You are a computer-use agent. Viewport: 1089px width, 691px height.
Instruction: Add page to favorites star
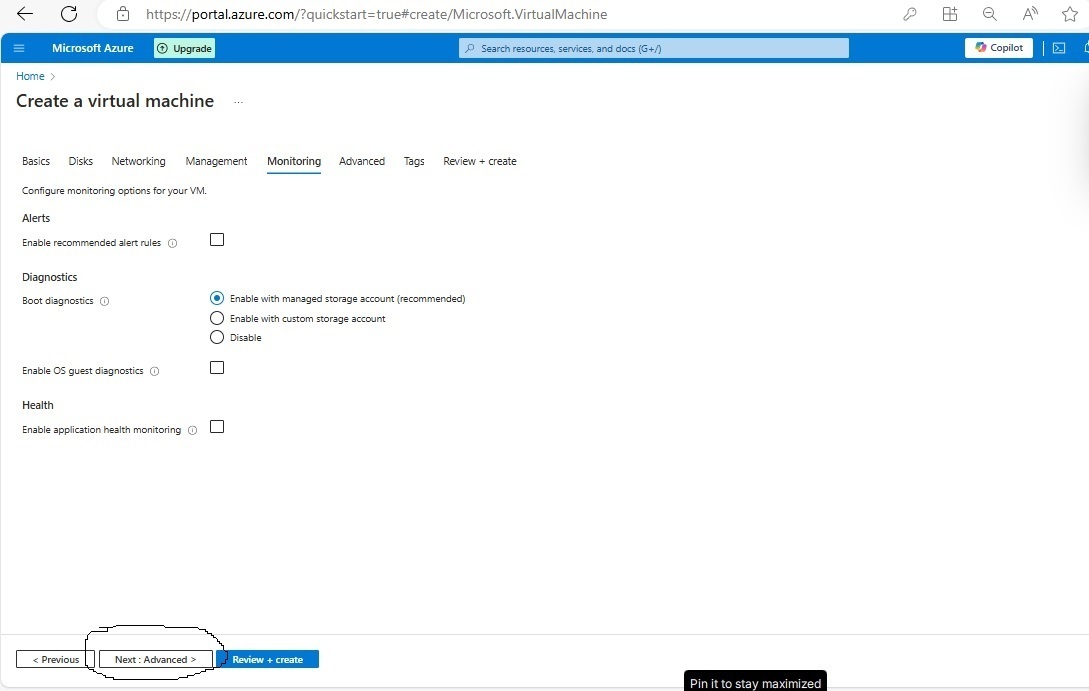tap(1070, 14)
